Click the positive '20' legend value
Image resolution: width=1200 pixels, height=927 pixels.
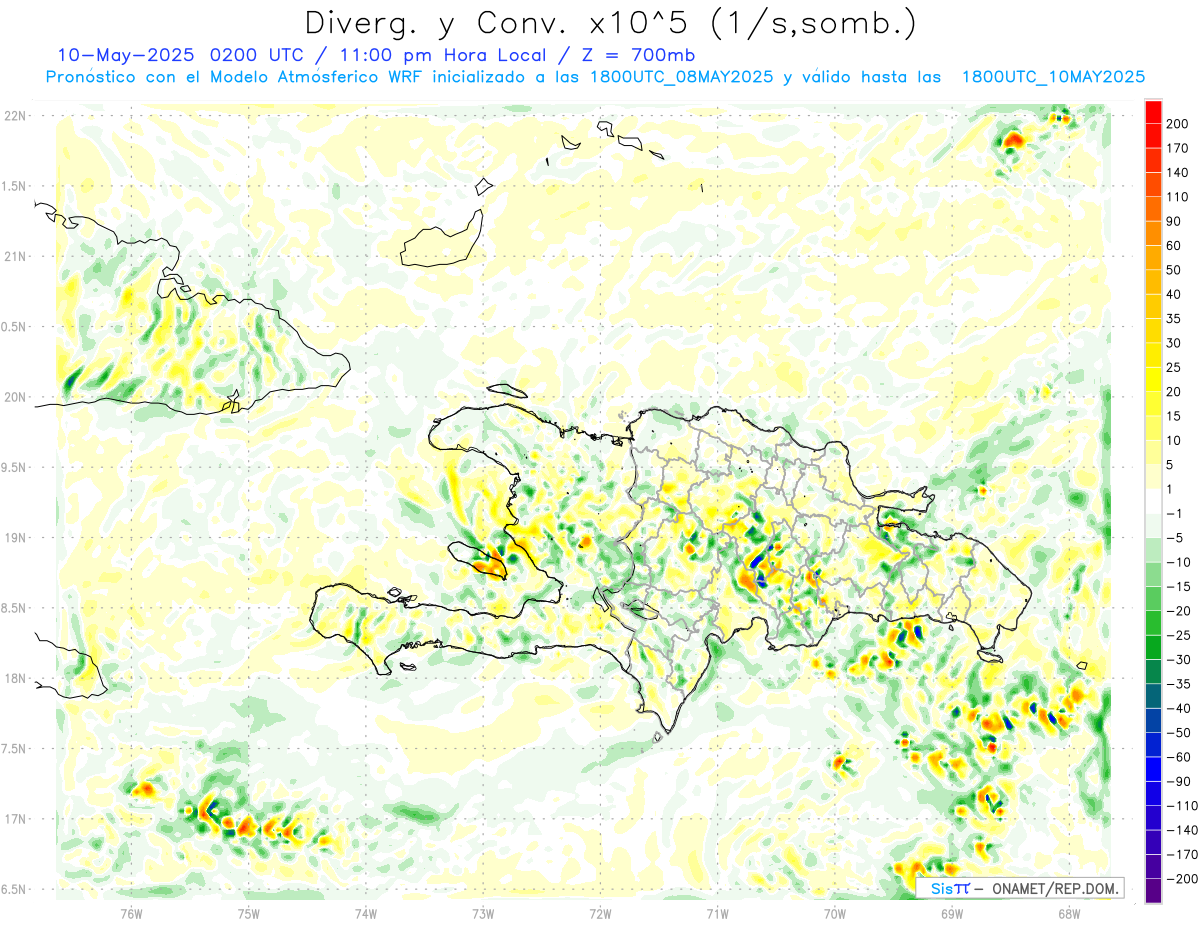1174,392
